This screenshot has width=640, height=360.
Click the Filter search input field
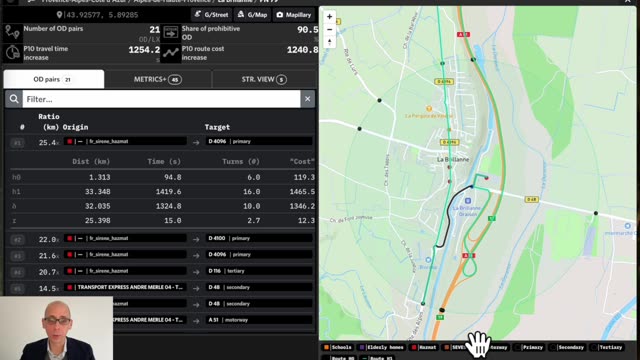[x=161, y=99]
